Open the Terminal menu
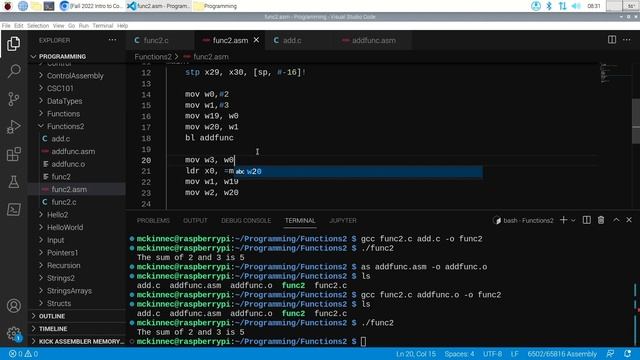 tap(102, 25)
